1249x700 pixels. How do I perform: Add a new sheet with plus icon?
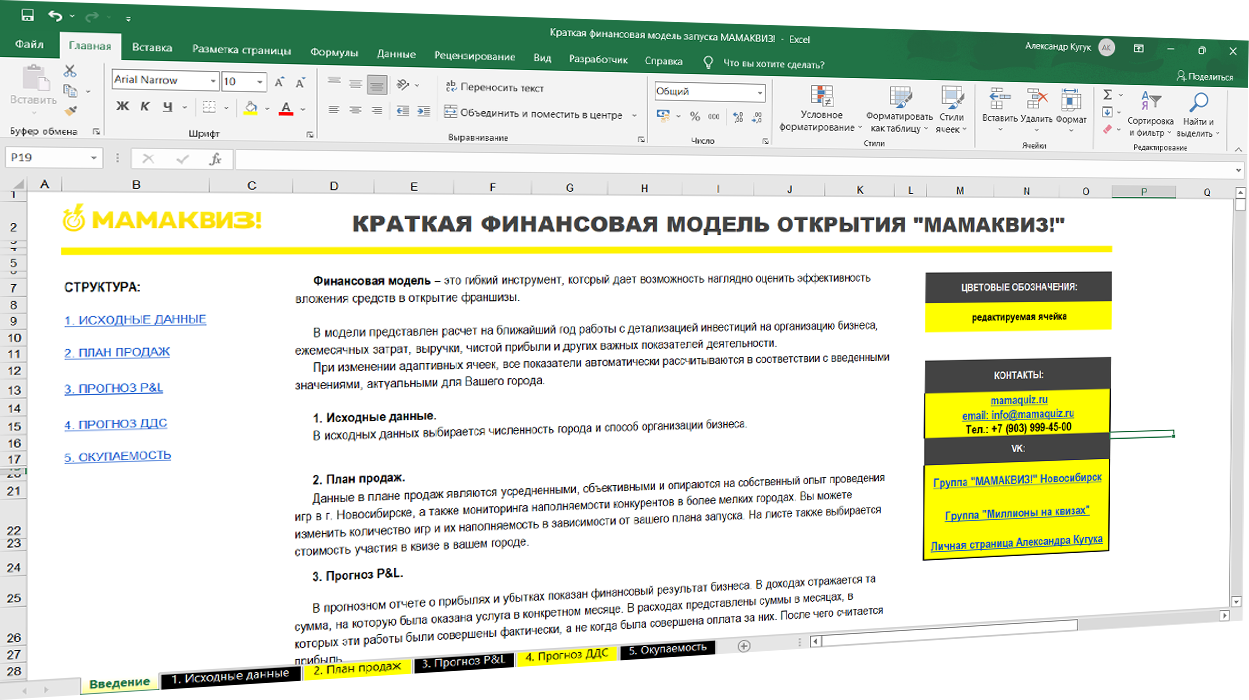(x=743, y=646)
